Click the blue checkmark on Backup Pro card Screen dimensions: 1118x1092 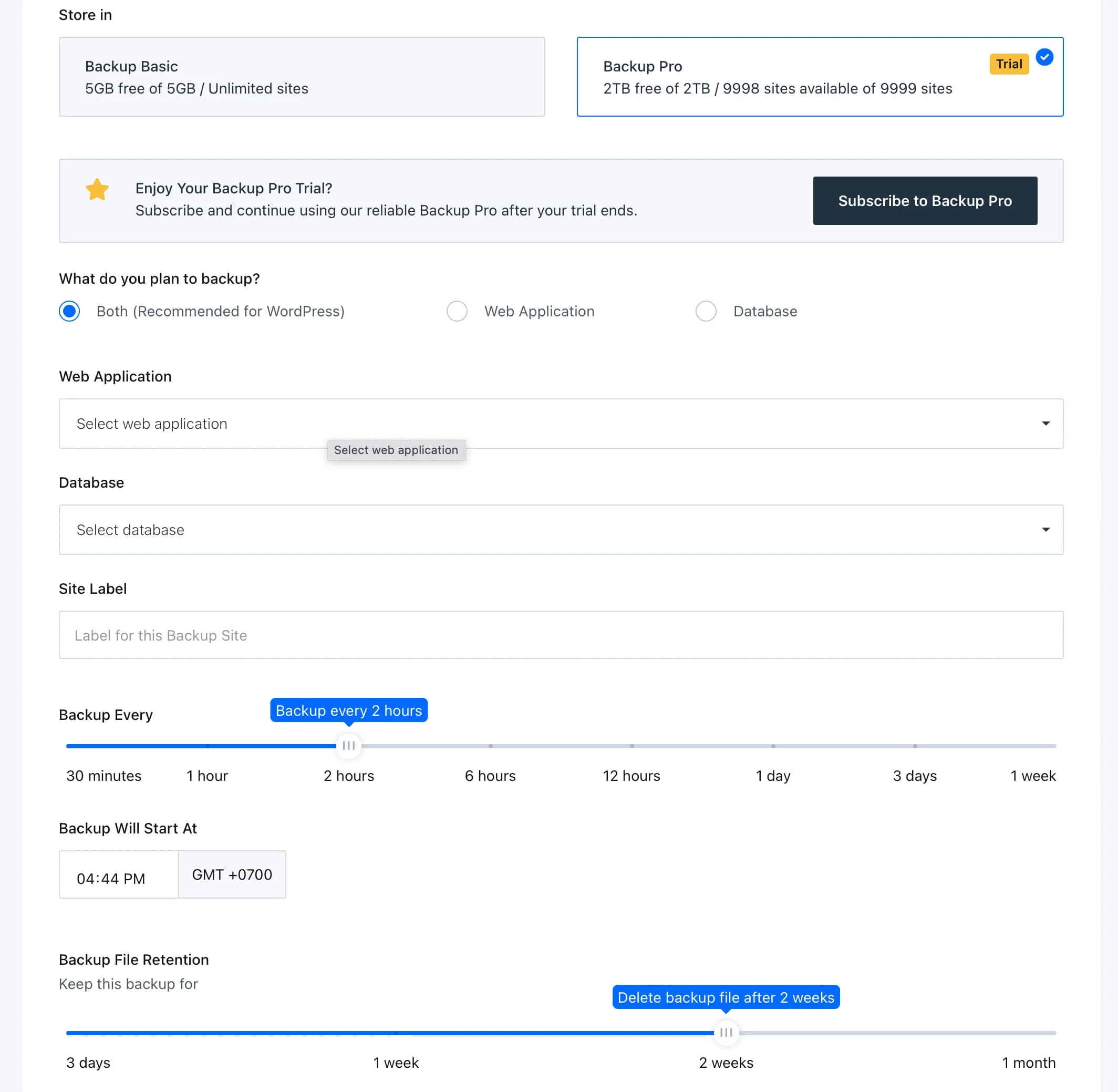pos(1044,57)
